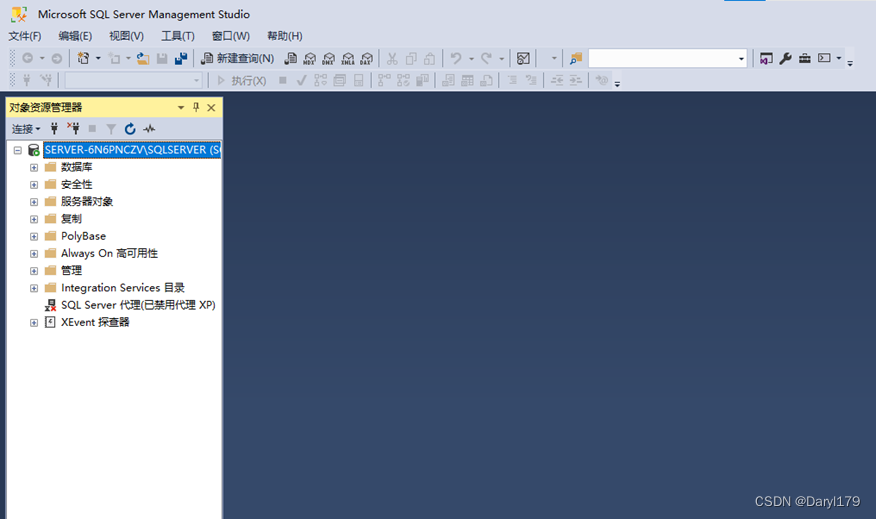Expand the Integration Services 目录 folder
This screenshot has height=519, width=876.
point(34,288)
